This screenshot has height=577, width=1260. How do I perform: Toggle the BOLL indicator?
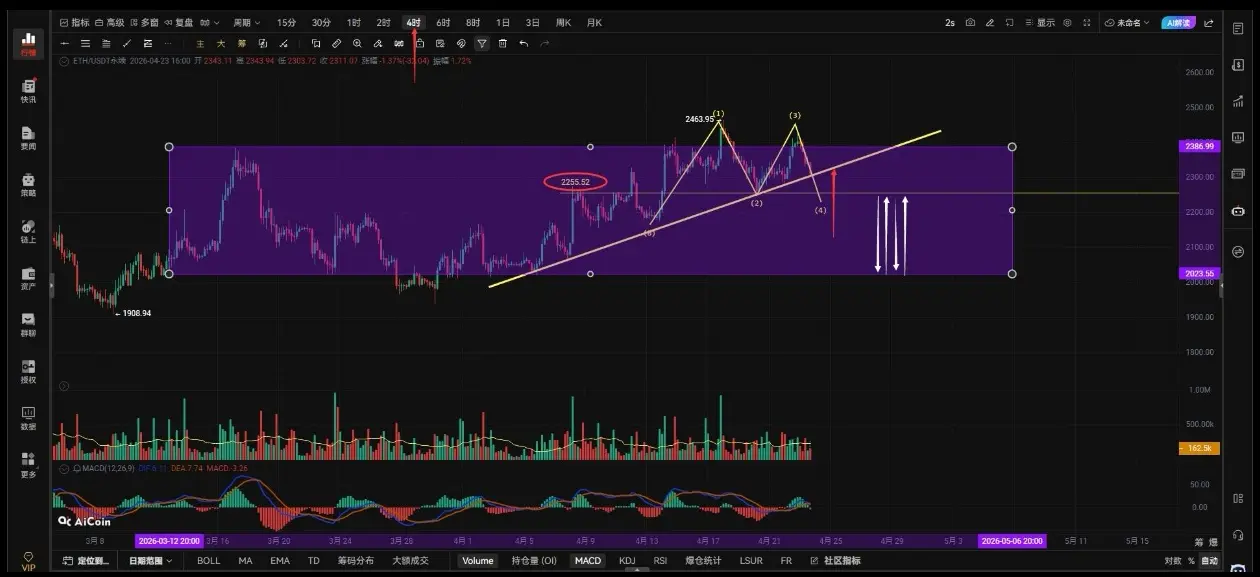click(x=208, y=561)
